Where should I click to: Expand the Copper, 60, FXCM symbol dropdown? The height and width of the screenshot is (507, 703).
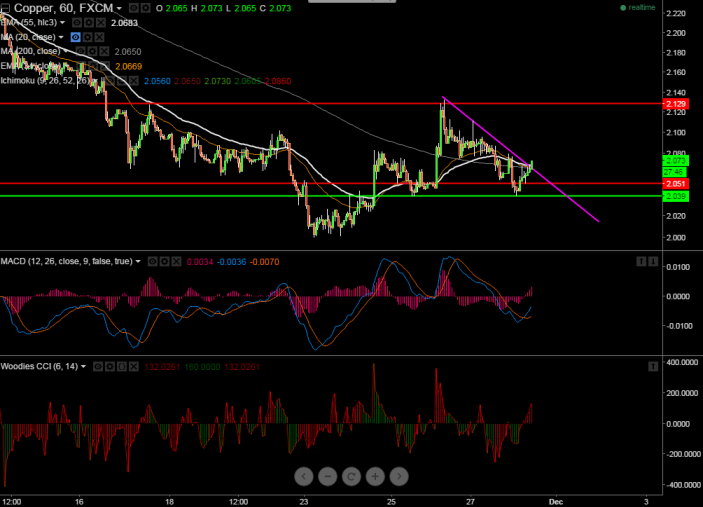coord(119,8)
